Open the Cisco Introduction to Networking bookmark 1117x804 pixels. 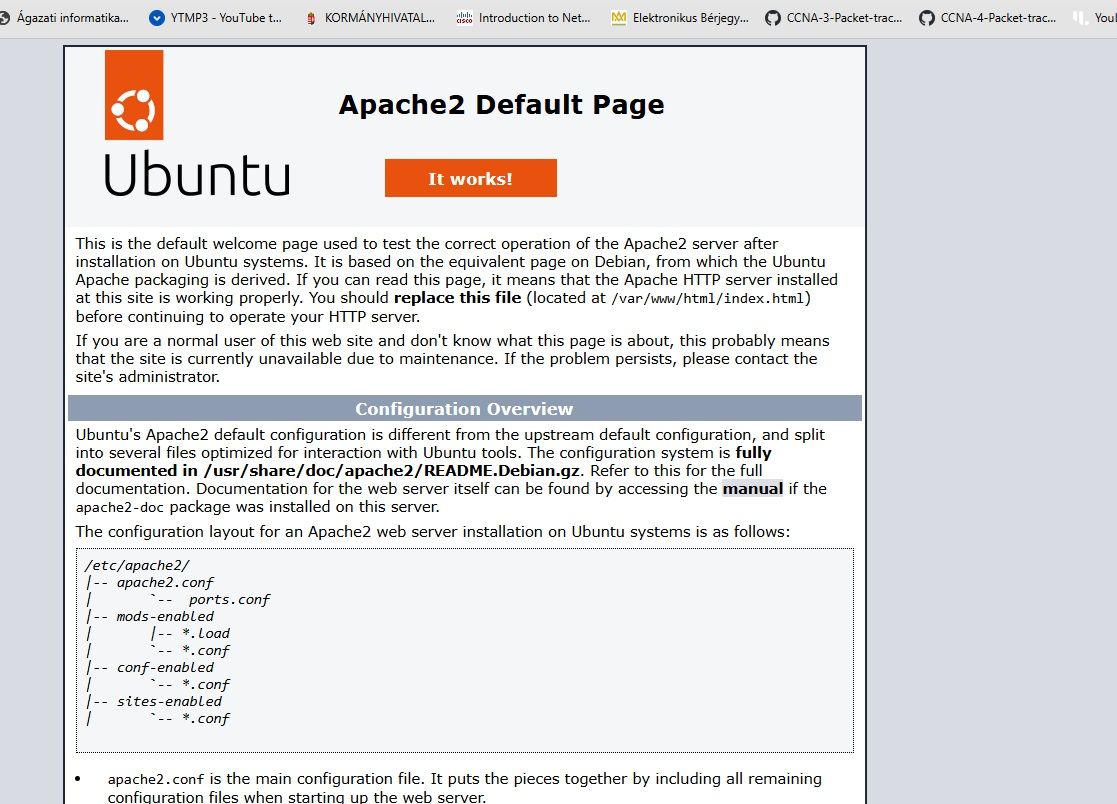[523, 17]
